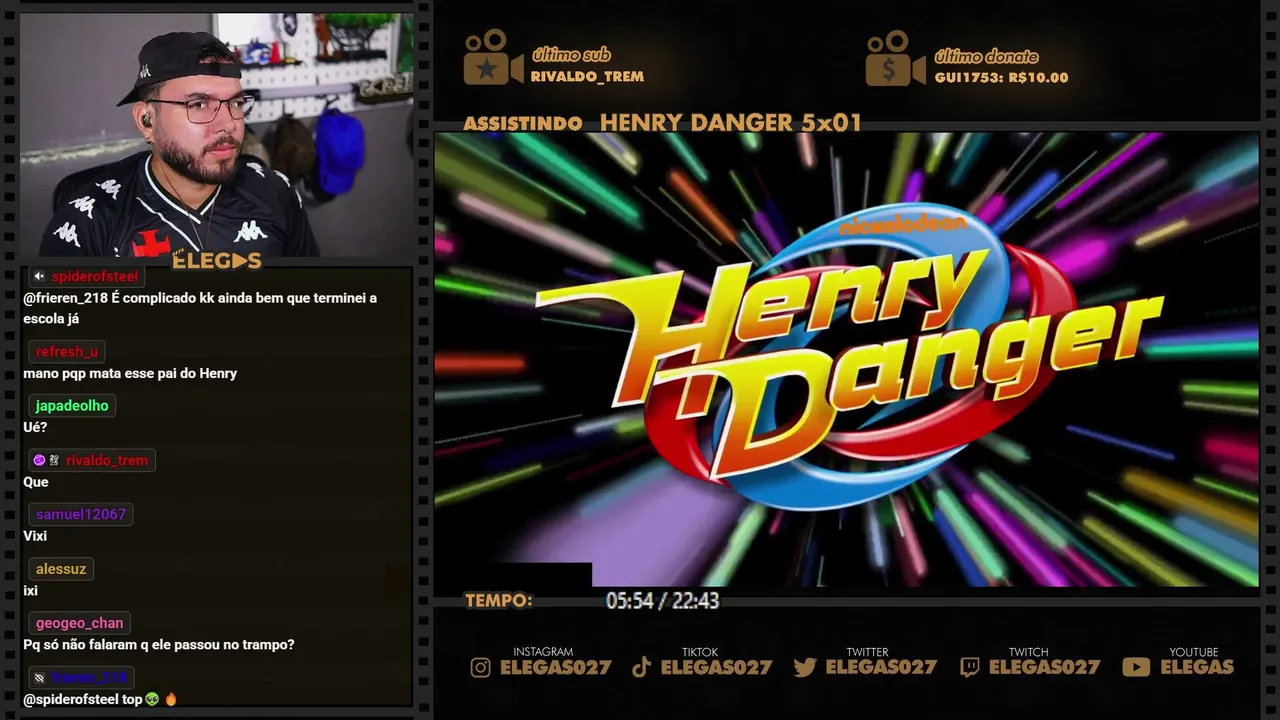This screenshot has height=720, width=1280.
Task: Click the ELEGAS YouTube channel name
Action: [x=1197, y=667]
